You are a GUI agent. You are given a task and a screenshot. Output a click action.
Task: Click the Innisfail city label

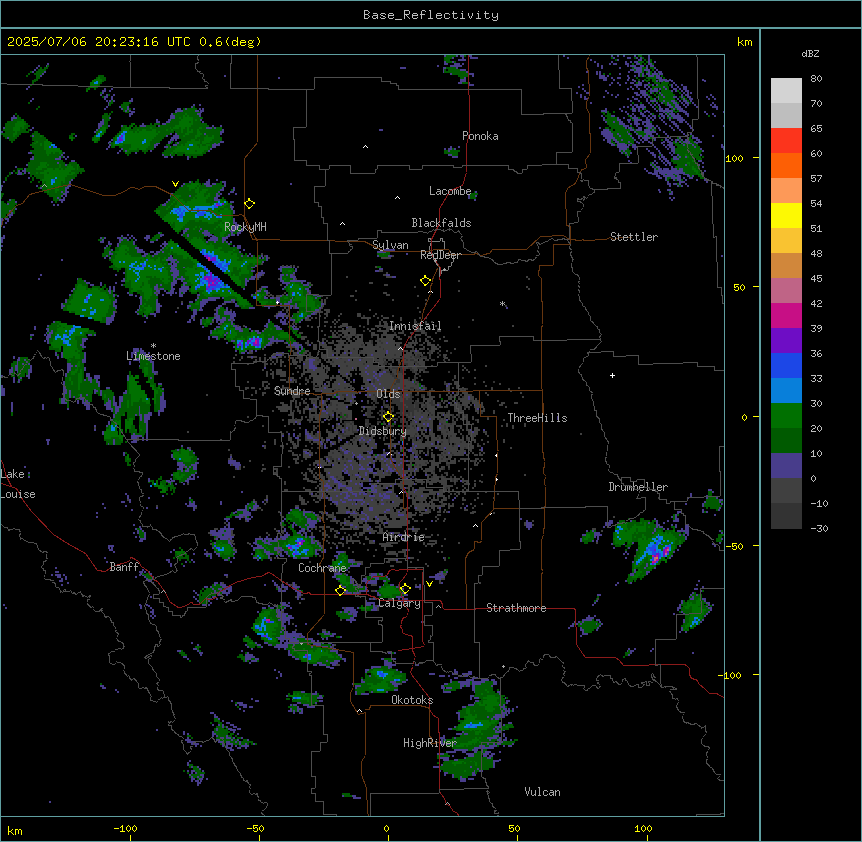tap(415, 326)
